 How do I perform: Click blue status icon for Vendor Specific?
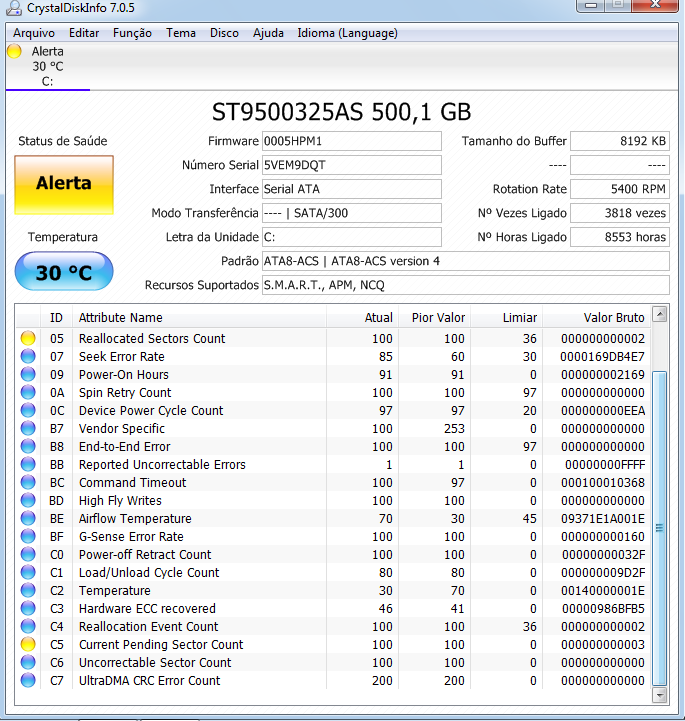click(28, 428)
